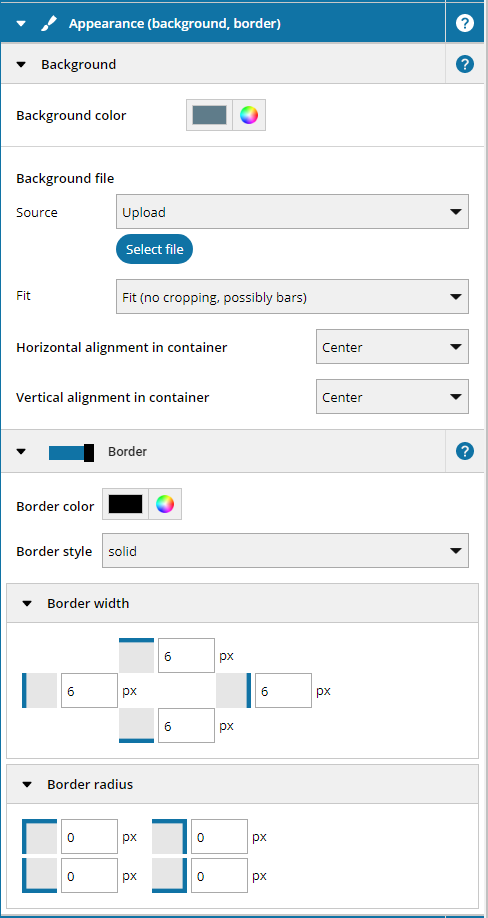Open the Fit dropdown
The image size is (488, 918).
293,297
